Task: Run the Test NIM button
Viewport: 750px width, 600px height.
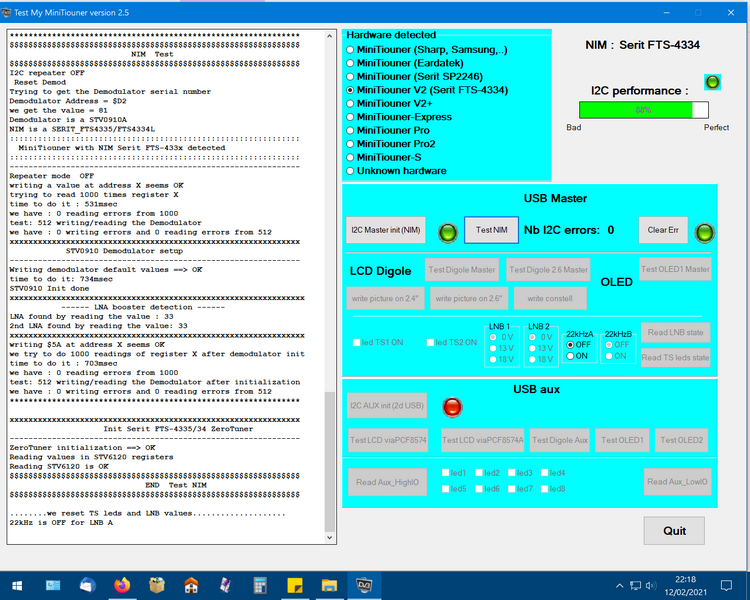Action: click(x=491, y=230)
